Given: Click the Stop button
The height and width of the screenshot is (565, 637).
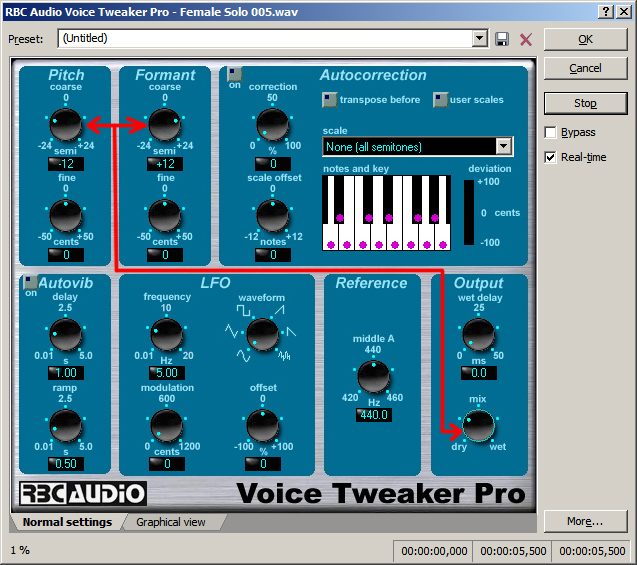Looking at the screenshot, I should pos(585,103).
